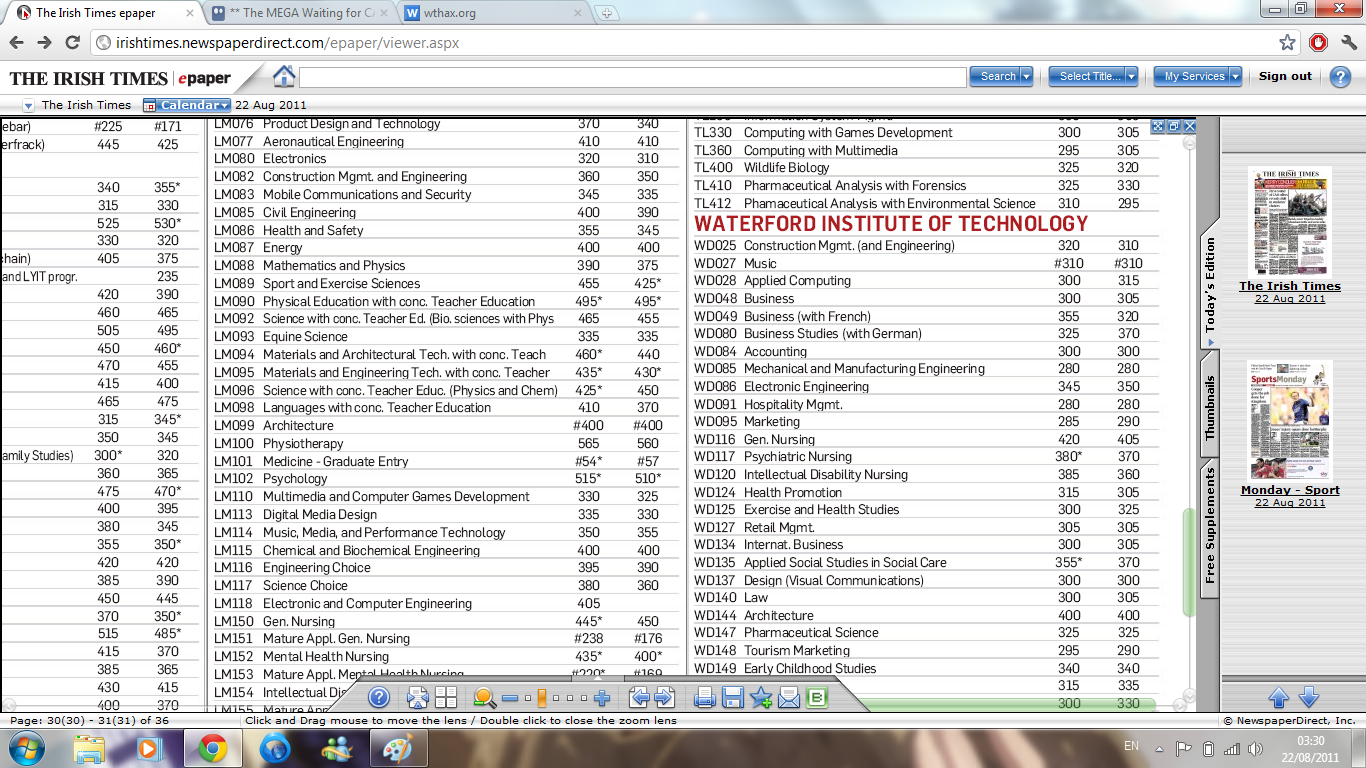
Task: Click Sign out
Action: (x=1285, y=76)
